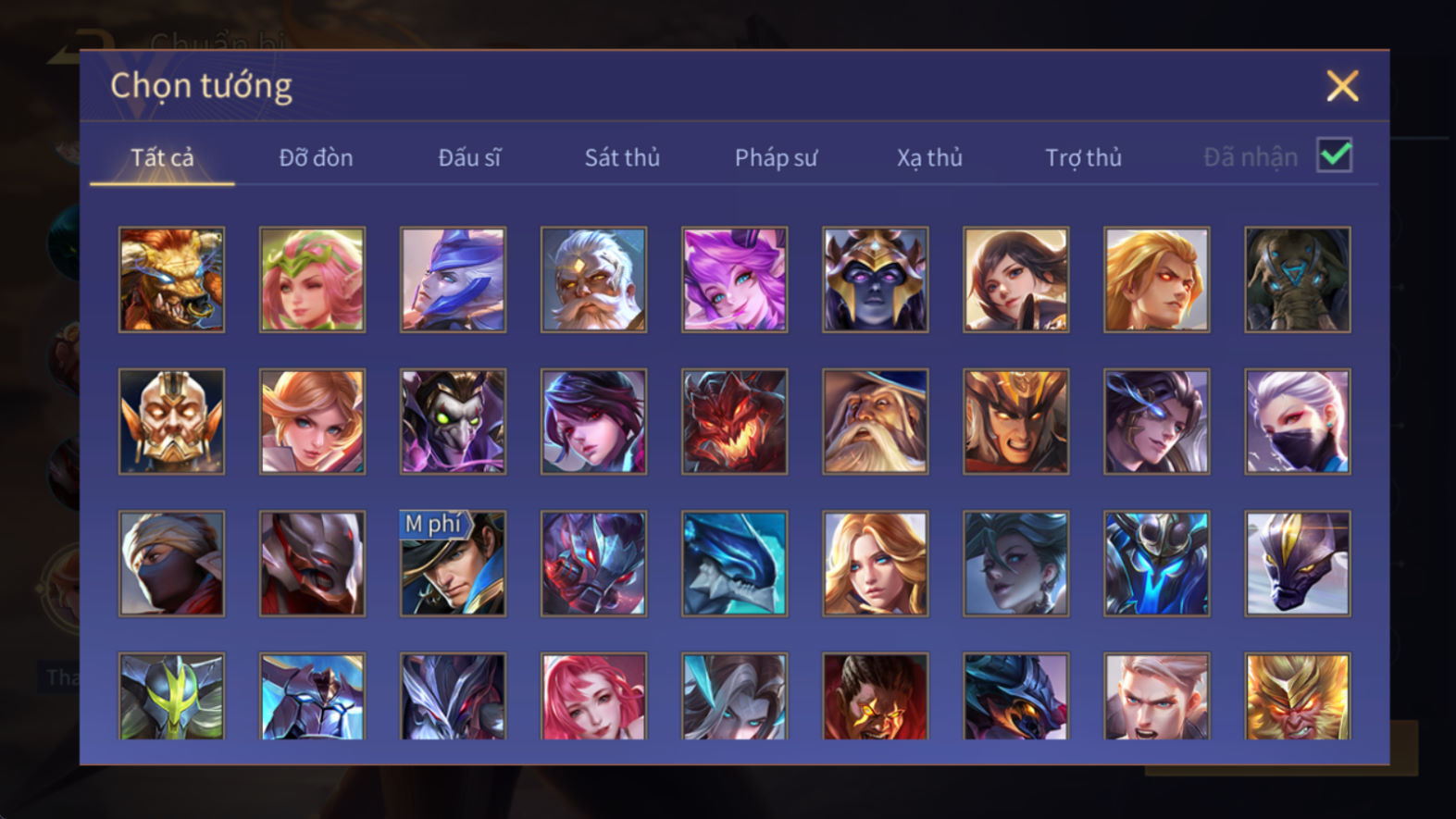Choose the red demon face hero
This screenshot has height=819, width=1456.
pos(734,421)
